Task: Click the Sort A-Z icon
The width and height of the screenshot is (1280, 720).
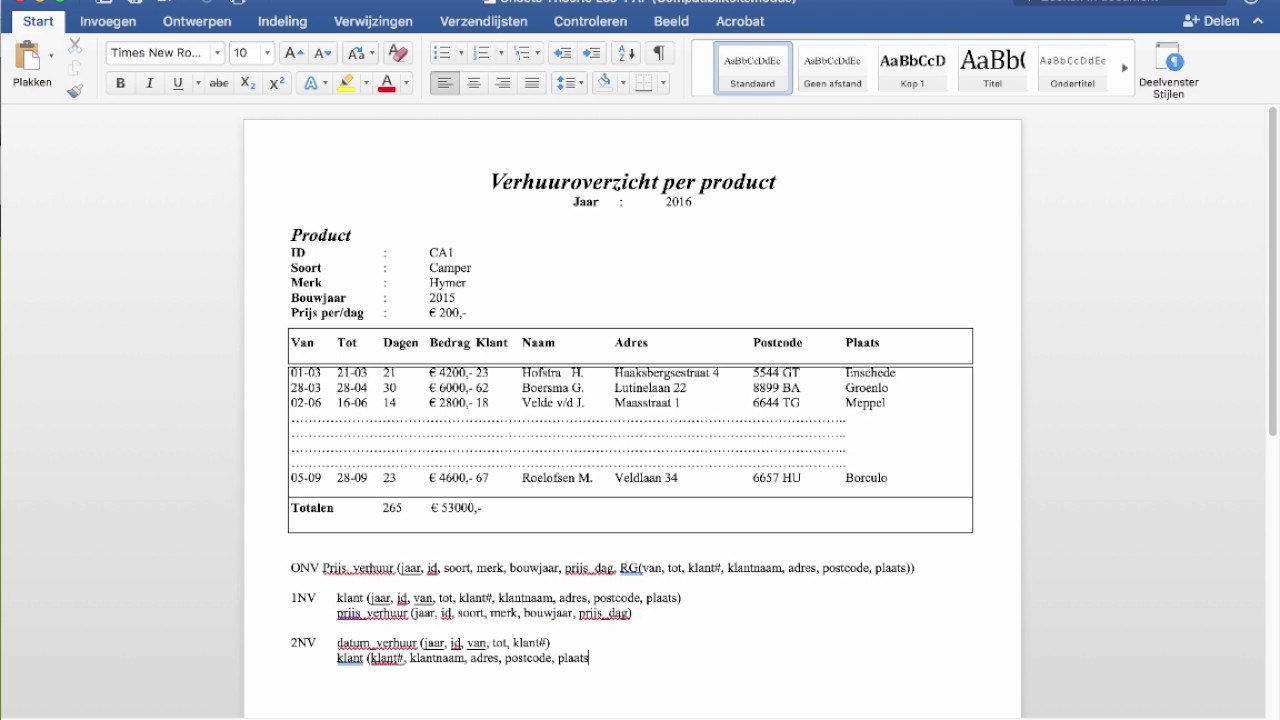Action: tap(626, 53)
